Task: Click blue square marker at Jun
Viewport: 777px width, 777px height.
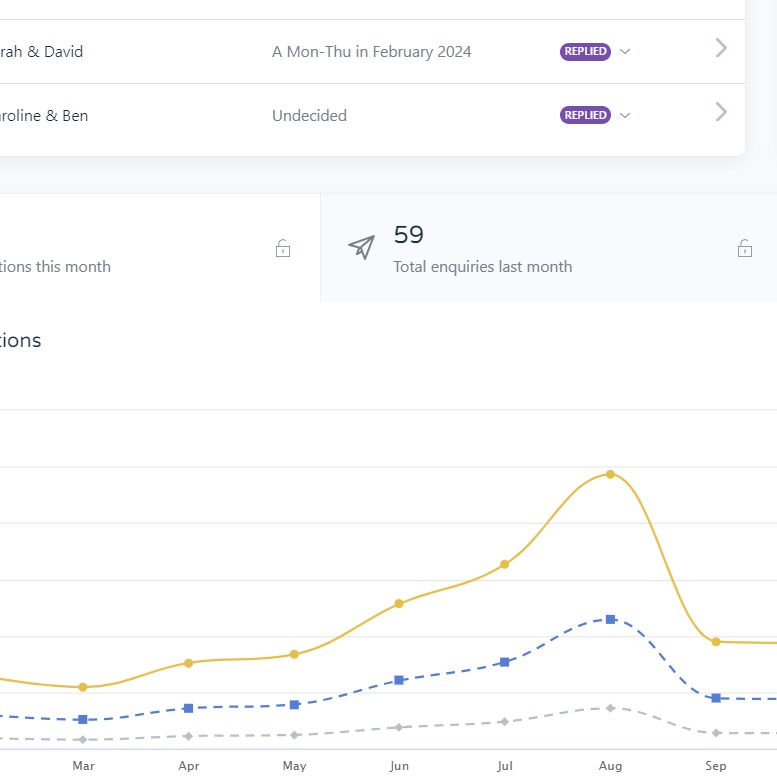Action: click(x=399, y=680)
